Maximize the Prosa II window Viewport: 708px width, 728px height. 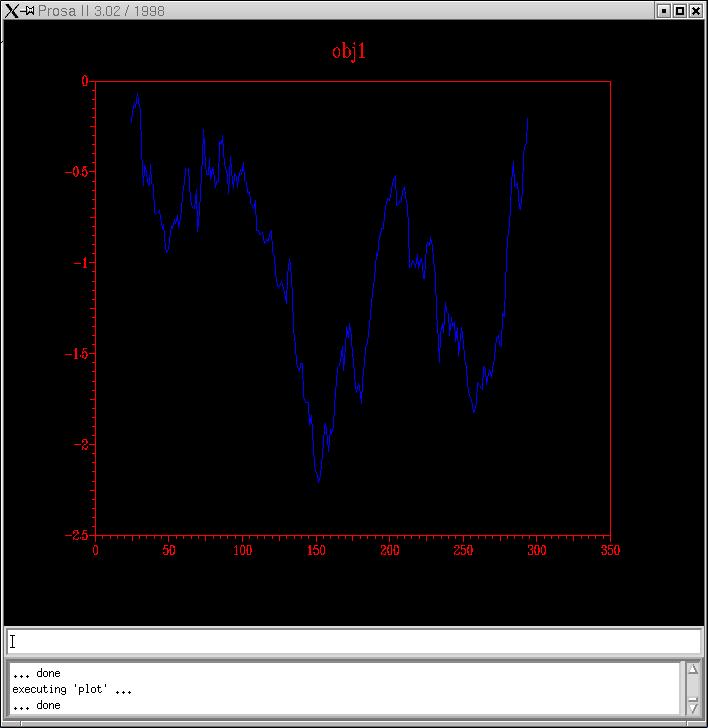(x=680, y=10)
